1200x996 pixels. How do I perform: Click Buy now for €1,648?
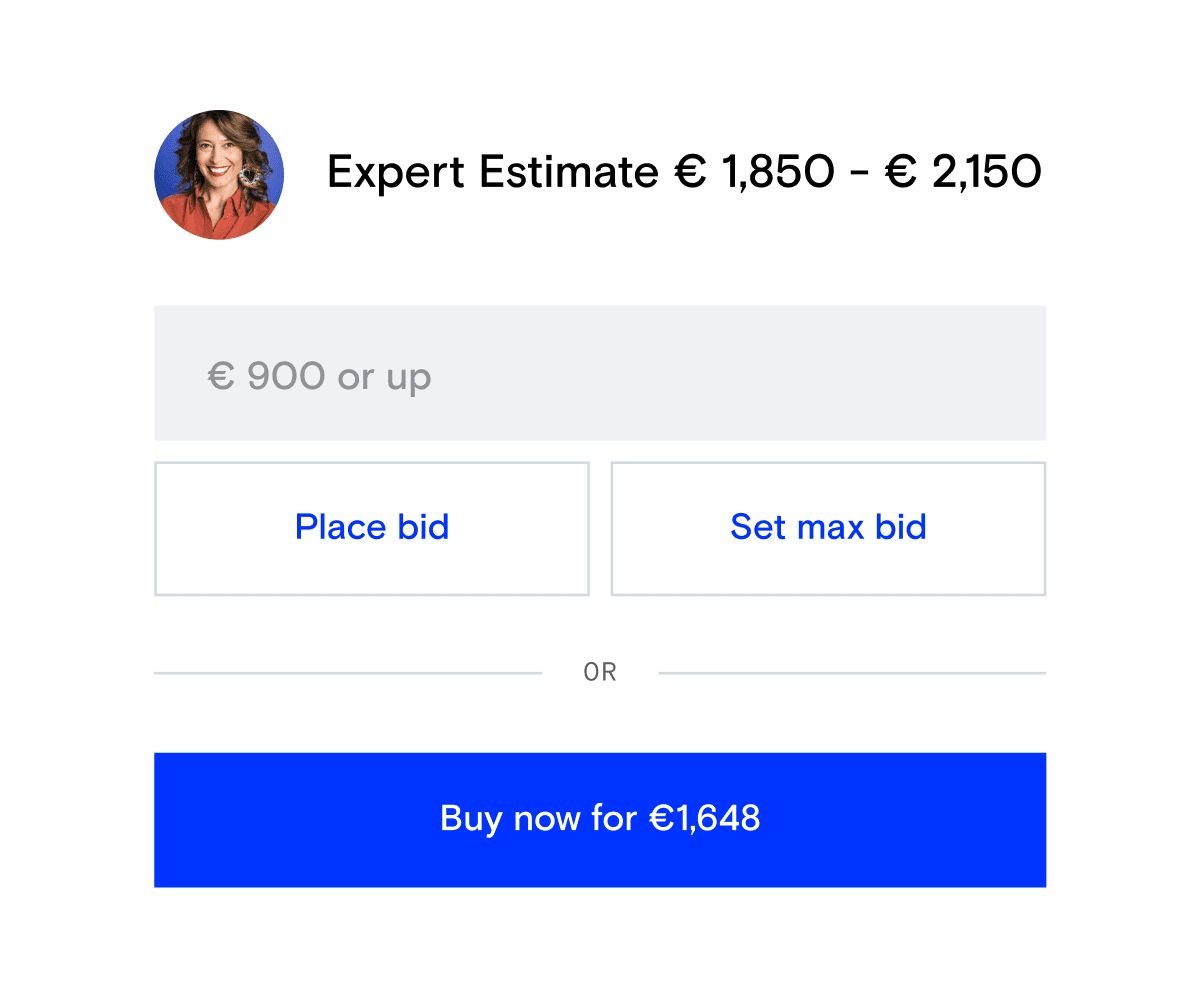tap(600, 819)
